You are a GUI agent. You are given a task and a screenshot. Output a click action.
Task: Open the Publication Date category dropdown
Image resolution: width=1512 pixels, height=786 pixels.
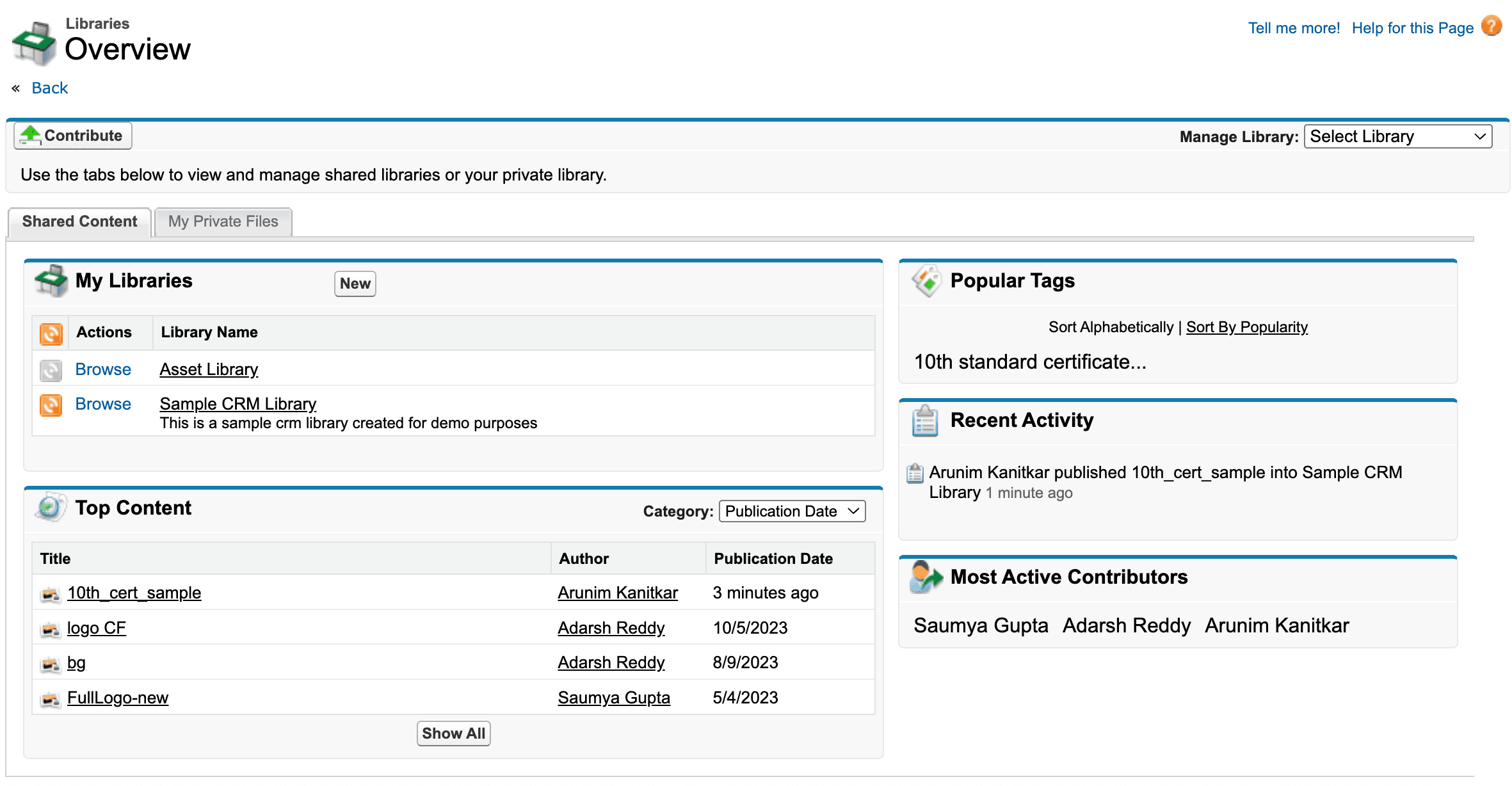791,511
